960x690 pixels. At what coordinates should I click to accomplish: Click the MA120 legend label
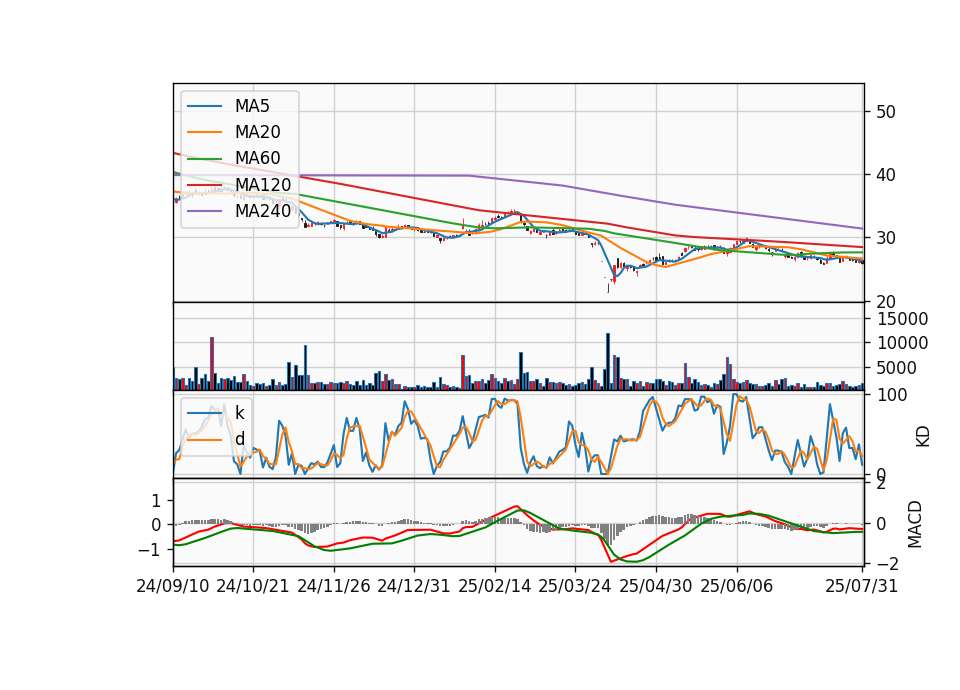point(263,185)
